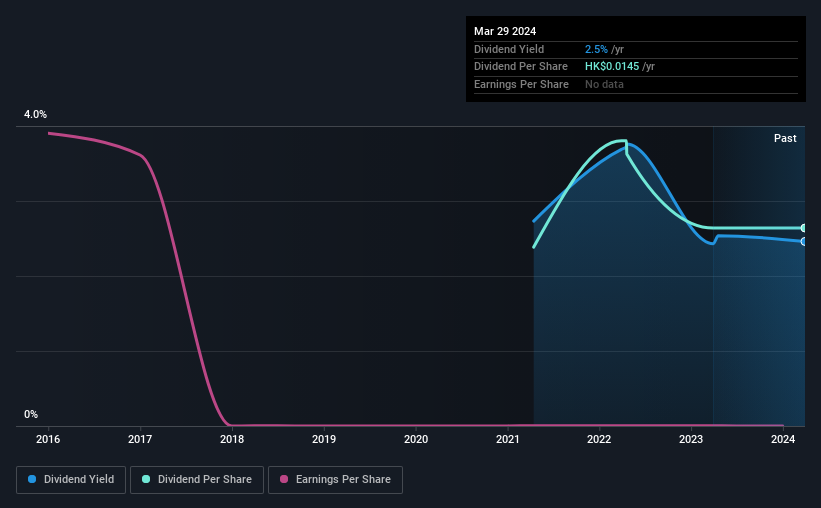Click the 2.5% dividend yield value in tooltip
821x508 pixels.
596,49
